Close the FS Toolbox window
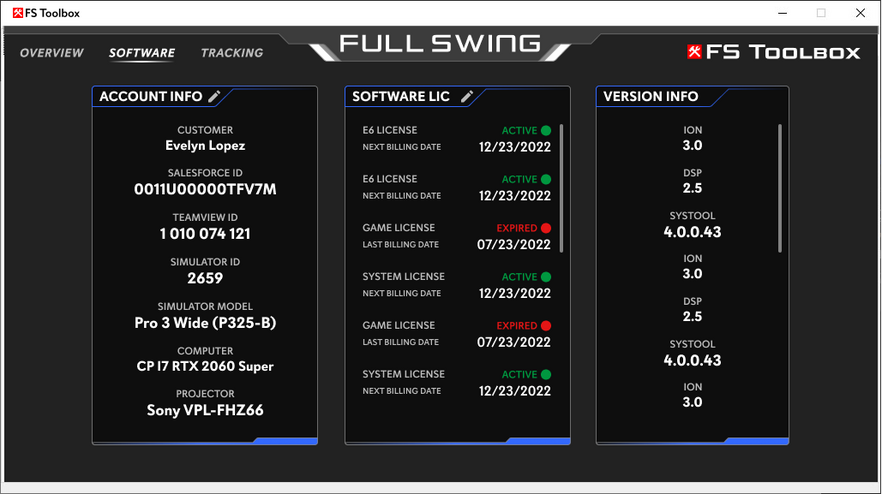882x494 pixels. [860, 13]
